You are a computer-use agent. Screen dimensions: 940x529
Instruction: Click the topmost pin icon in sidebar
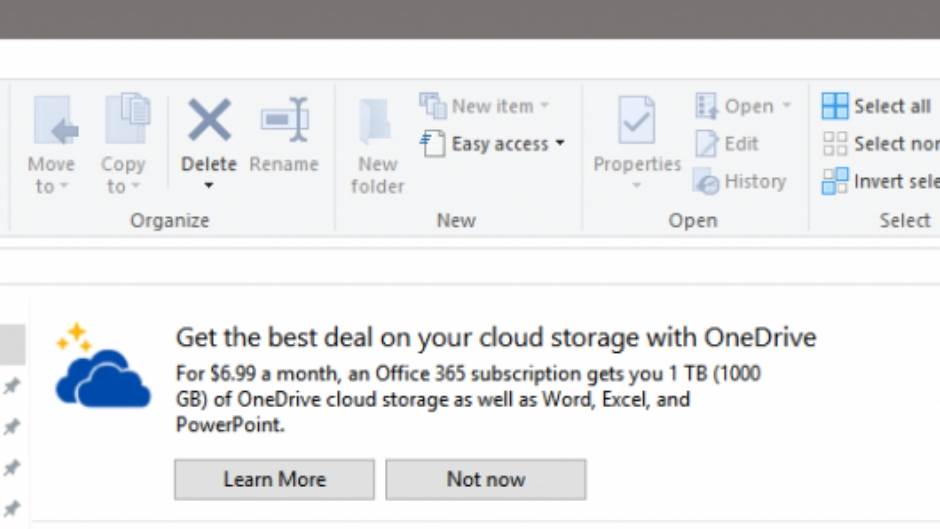coord(12,387)
